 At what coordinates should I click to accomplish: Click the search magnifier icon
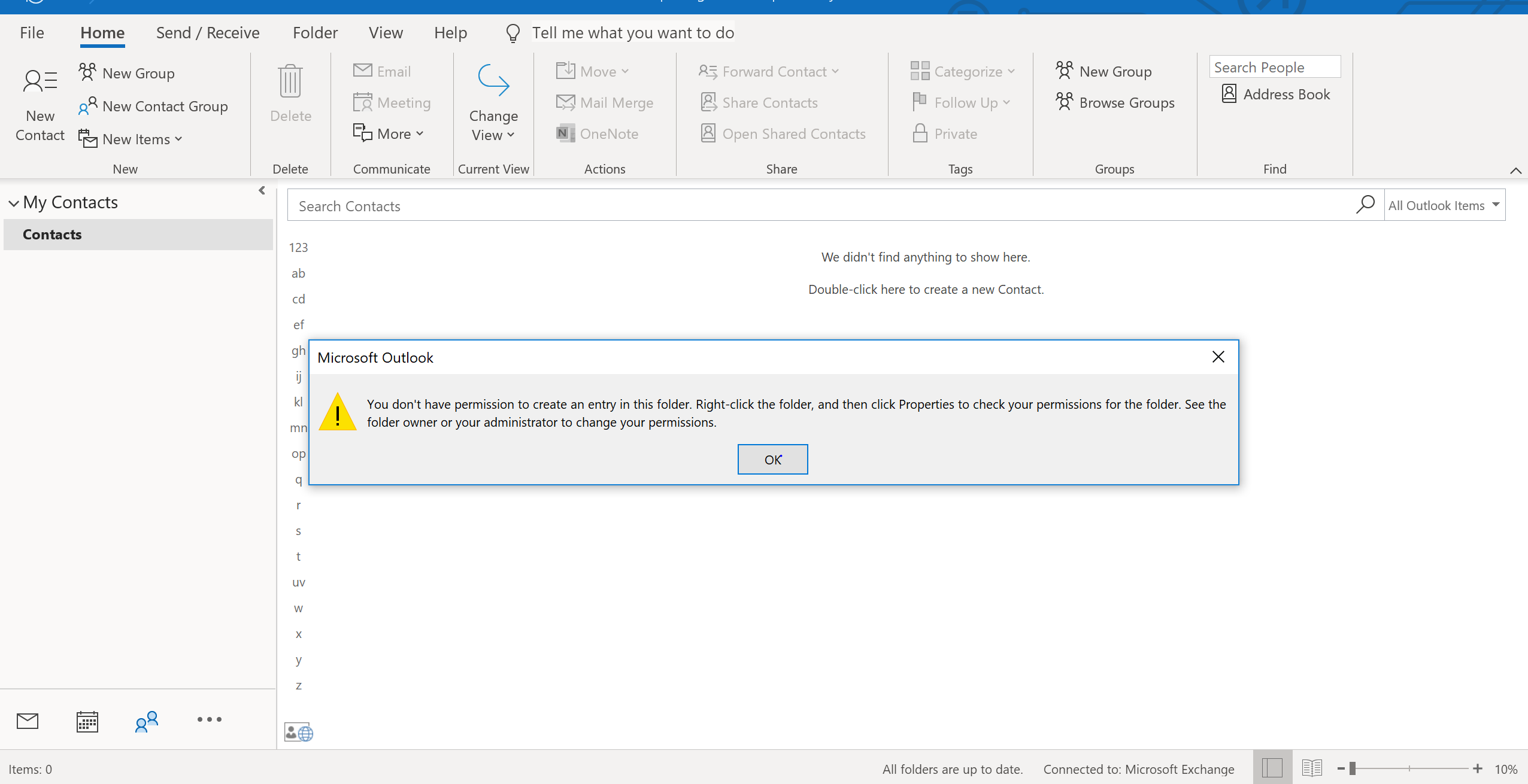tap(1366, 204)
